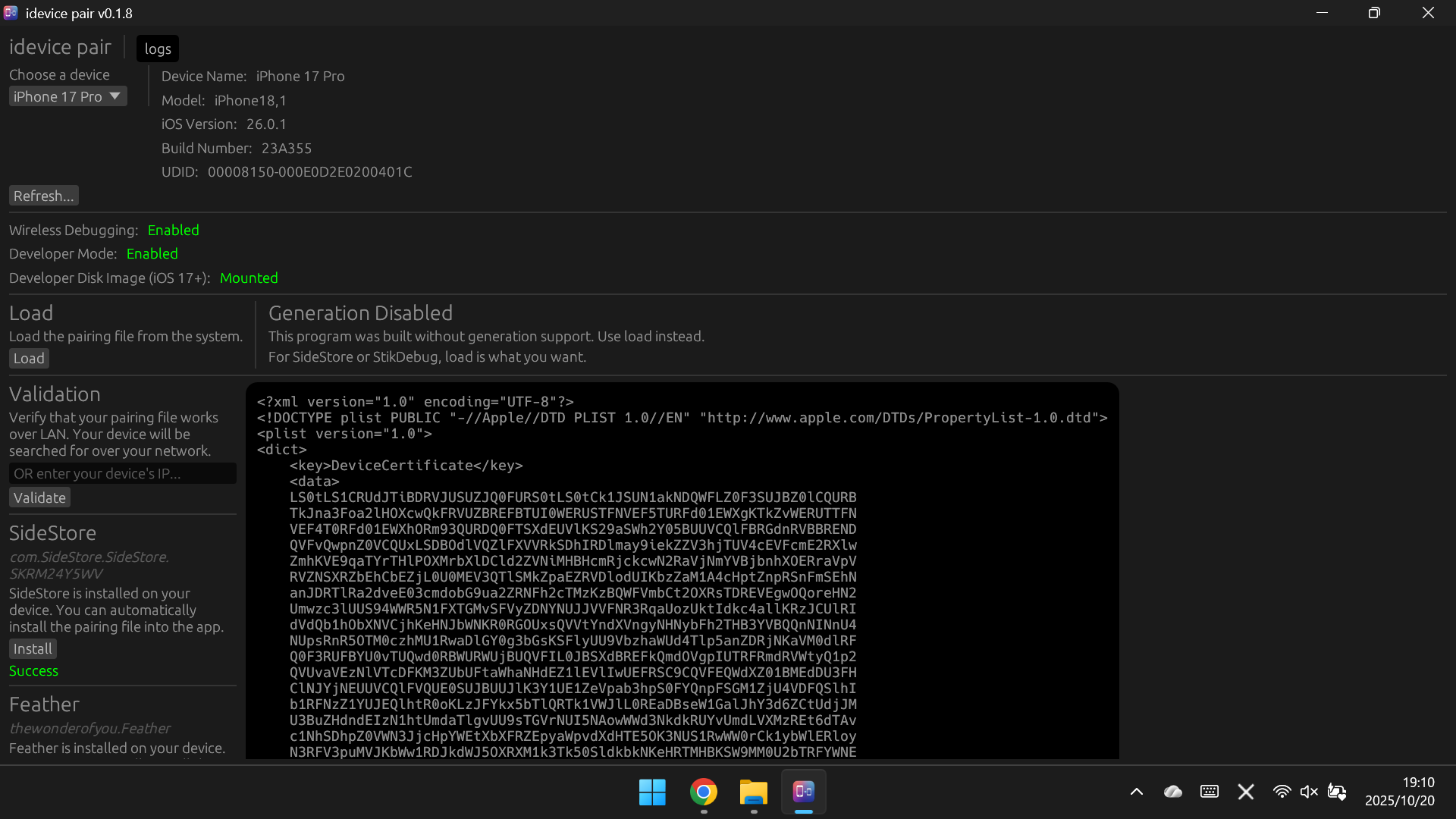Open Google Chrome from taskbar
This screenshot has width=1456, height=819.
click(703, 792)
